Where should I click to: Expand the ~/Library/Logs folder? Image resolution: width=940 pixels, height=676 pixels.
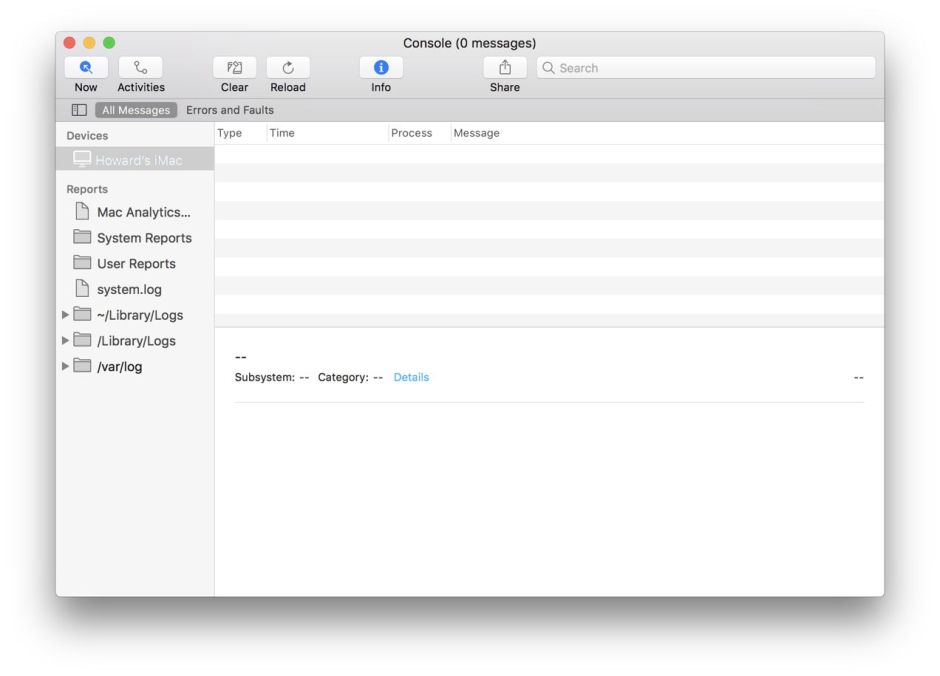(66, 315)
